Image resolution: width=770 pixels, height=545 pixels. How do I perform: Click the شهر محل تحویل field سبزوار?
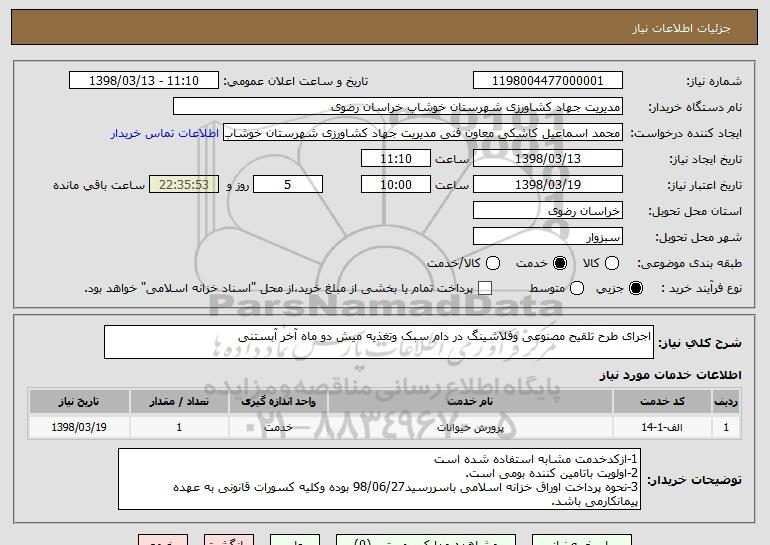pos(548,237)
